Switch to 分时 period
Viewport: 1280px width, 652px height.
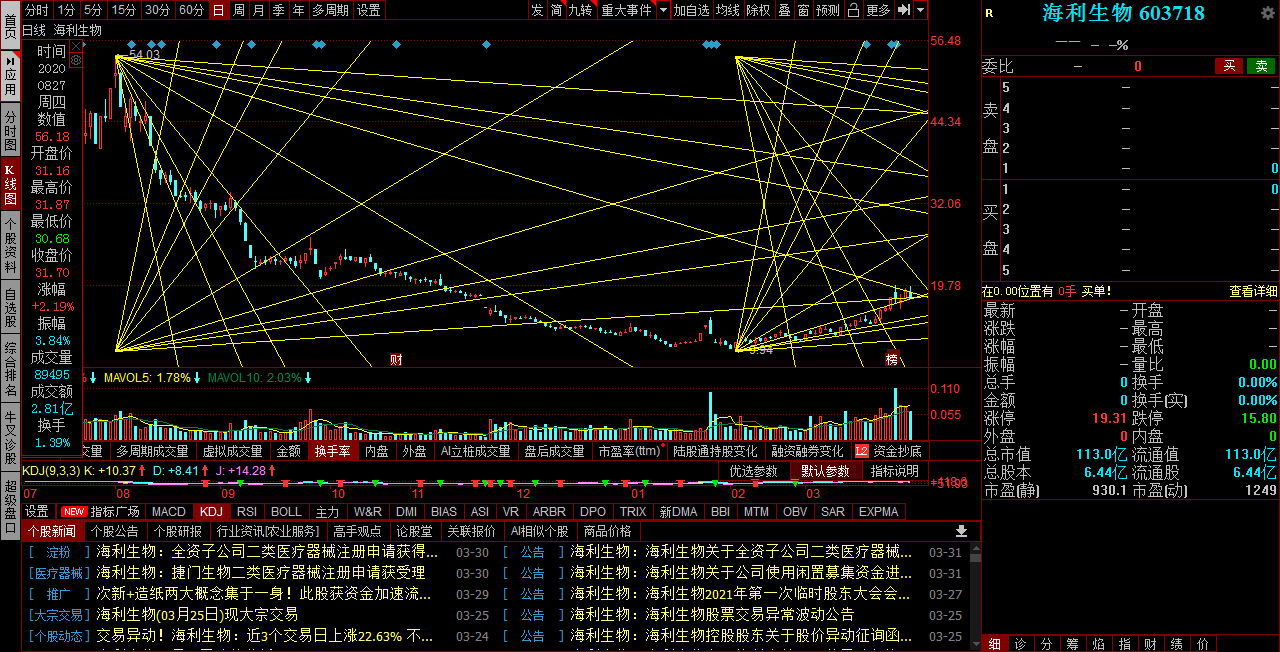36,10
